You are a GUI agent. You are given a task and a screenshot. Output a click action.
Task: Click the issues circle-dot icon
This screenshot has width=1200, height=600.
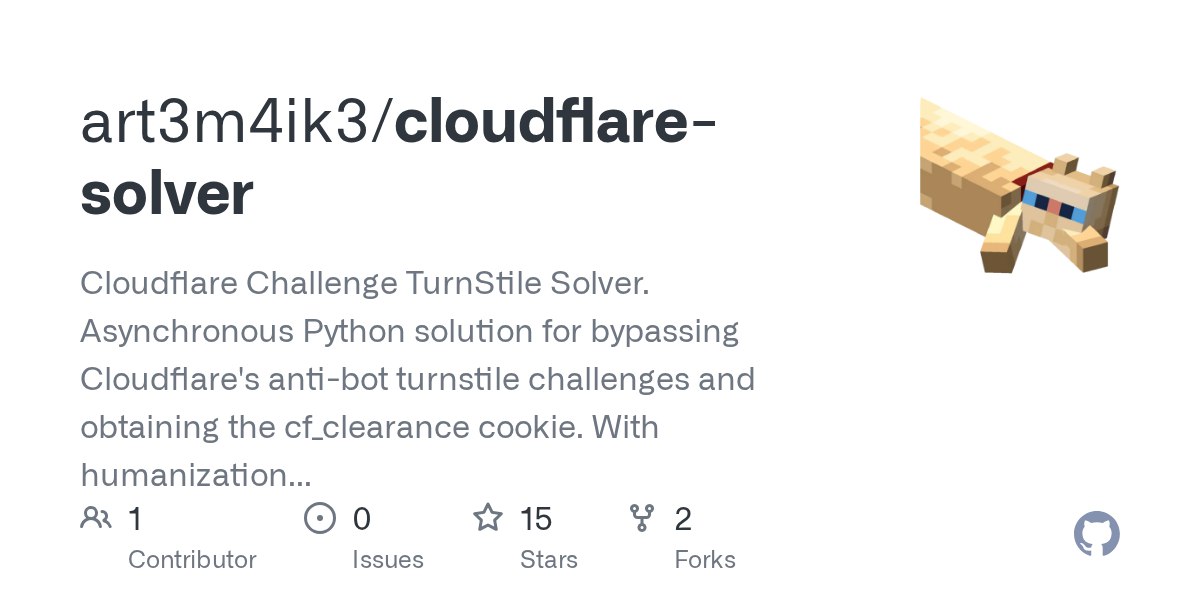pyautogui.click(x=319, y=518)
